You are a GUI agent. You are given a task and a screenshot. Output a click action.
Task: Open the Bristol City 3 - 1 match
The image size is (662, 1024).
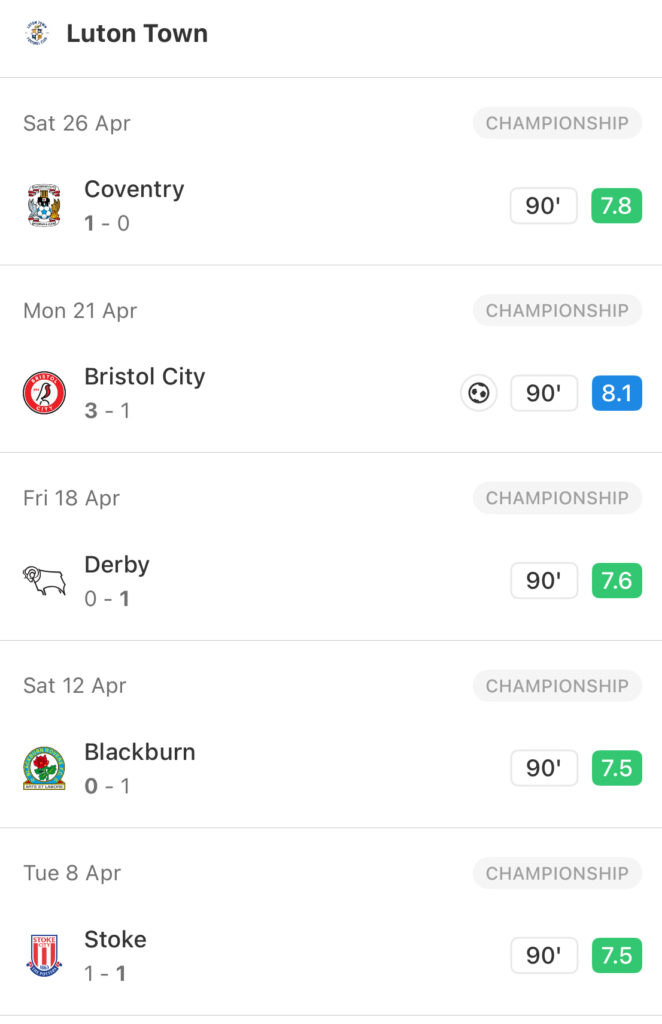(x=331, y=393)
